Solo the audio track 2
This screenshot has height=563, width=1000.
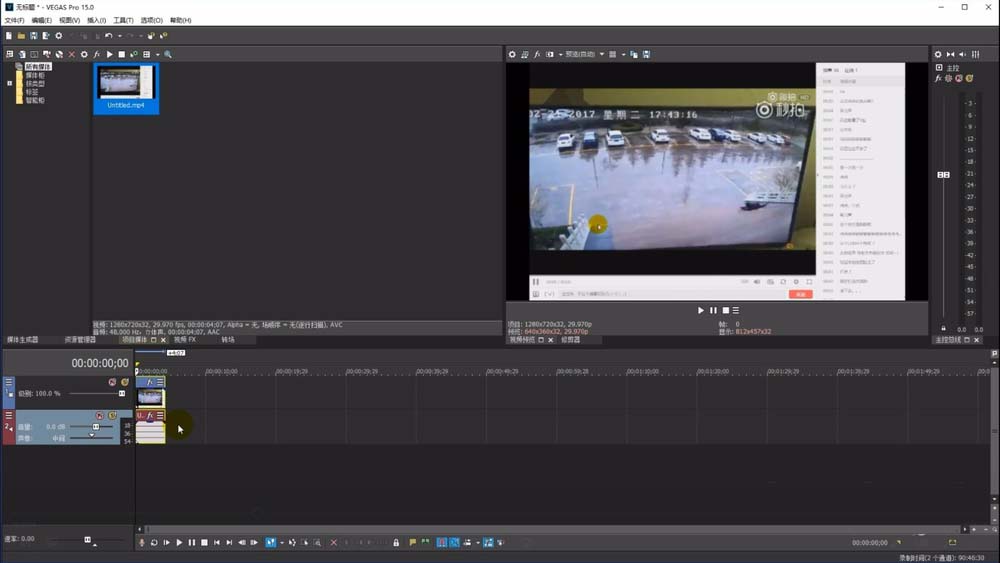tap(112, 415)
